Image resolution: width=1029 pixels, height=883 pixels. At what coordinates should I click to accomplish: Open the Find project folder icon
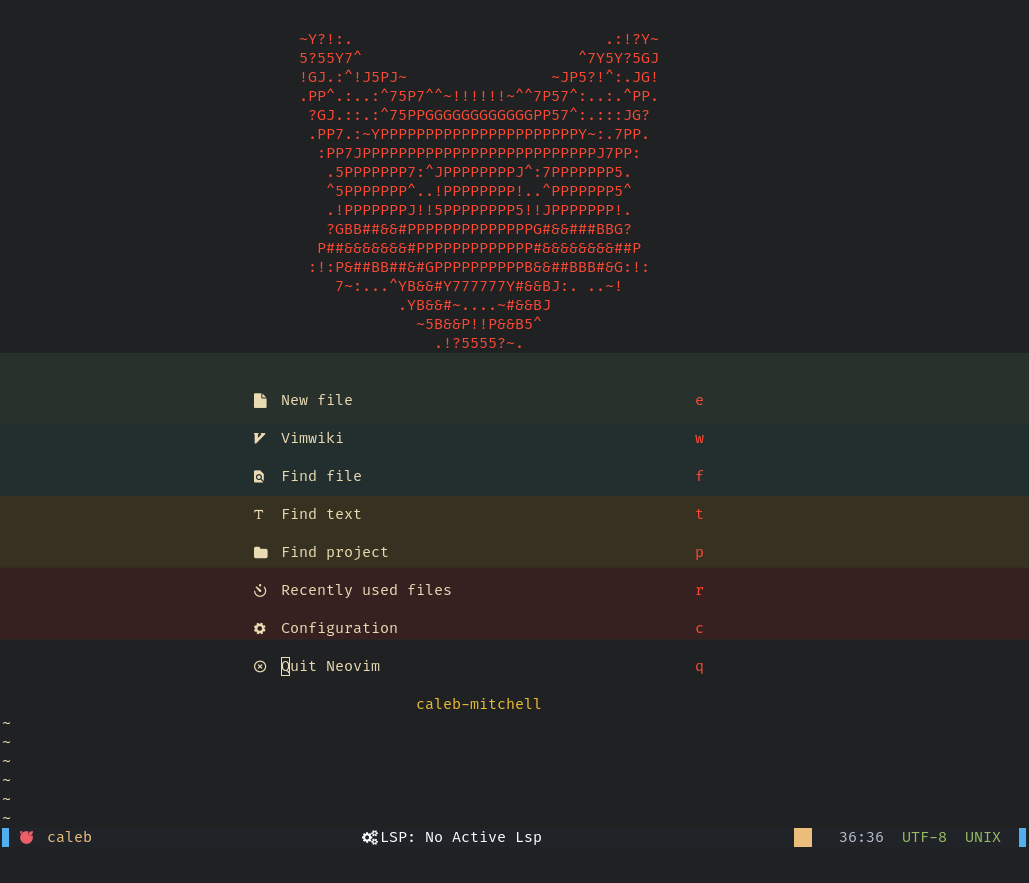[x=260, y=552]
